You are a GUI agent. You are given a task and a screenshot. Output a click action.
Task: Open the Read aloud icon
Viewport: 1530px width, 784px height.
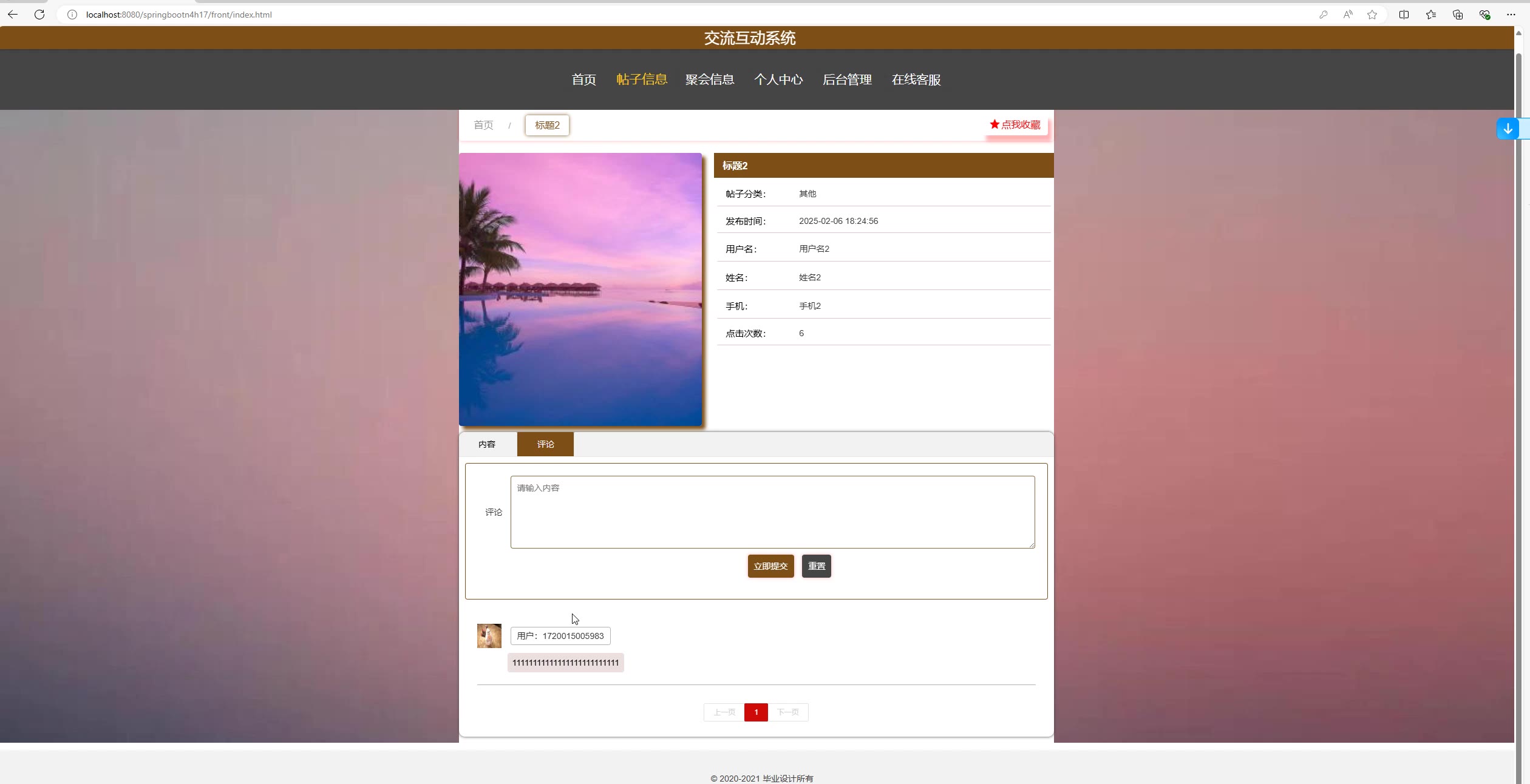(x=1348, y=15)
